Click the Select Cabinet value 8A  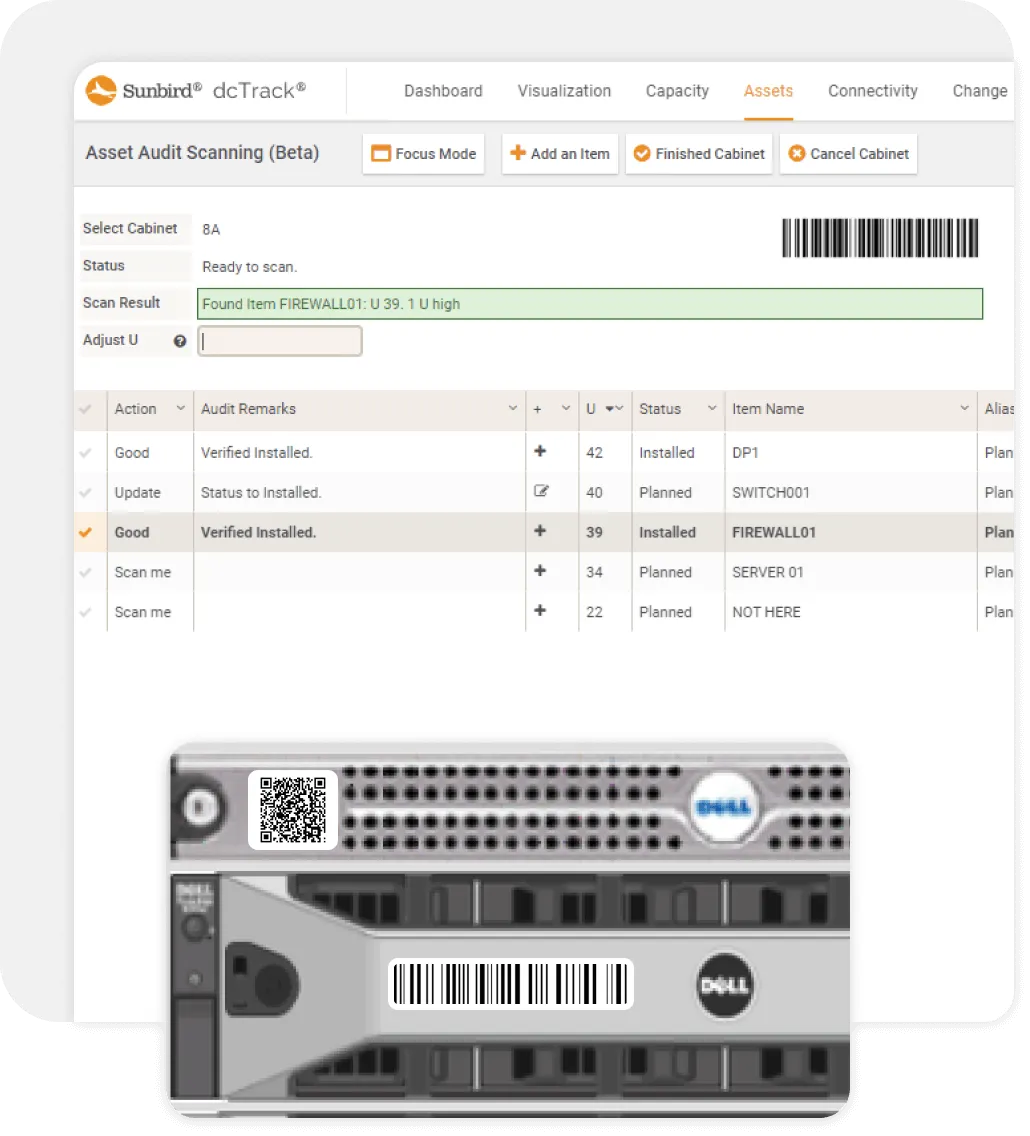211,230
